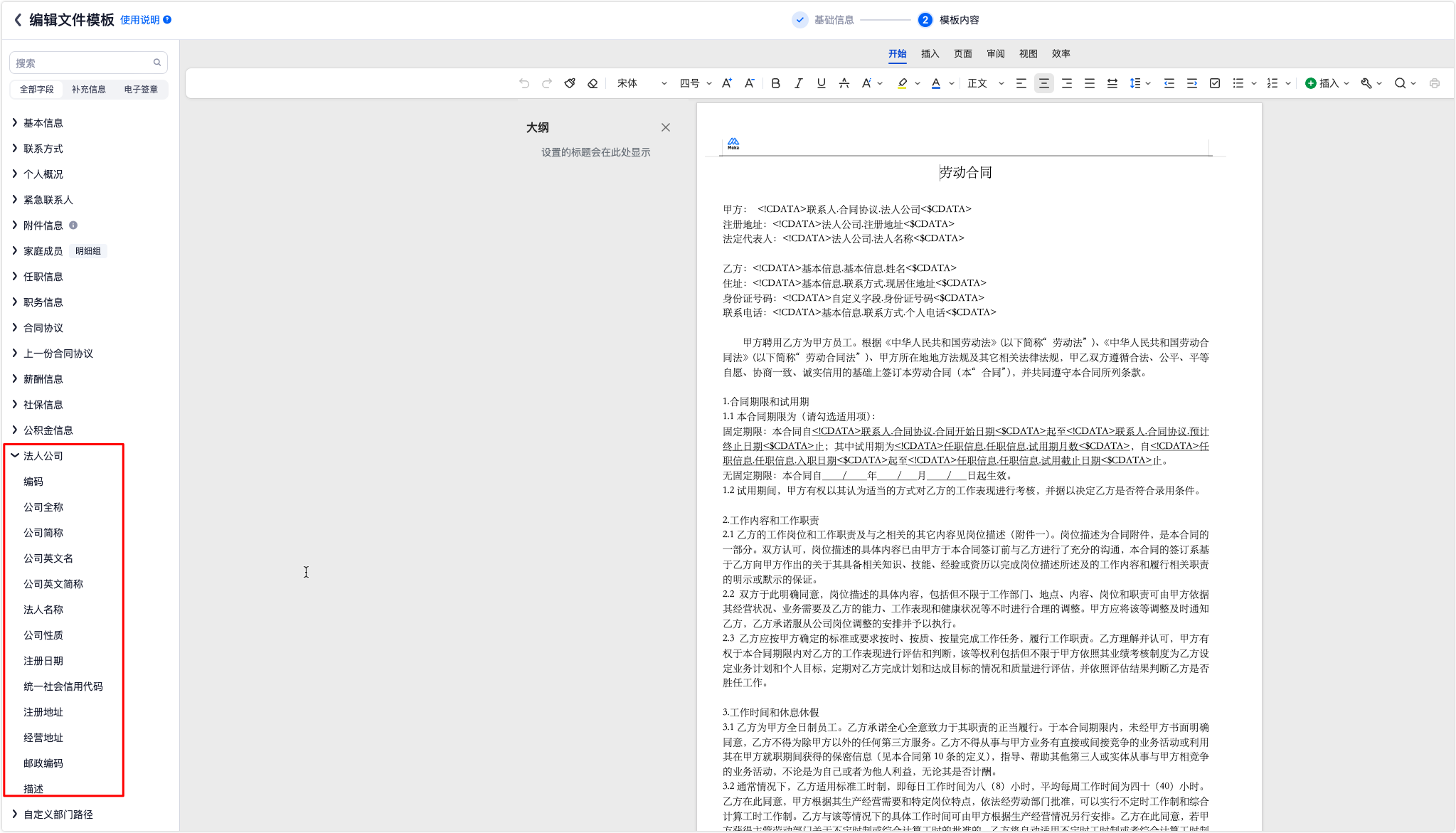
Task: Insert a checkbox list item
Action: [1215, 83]
